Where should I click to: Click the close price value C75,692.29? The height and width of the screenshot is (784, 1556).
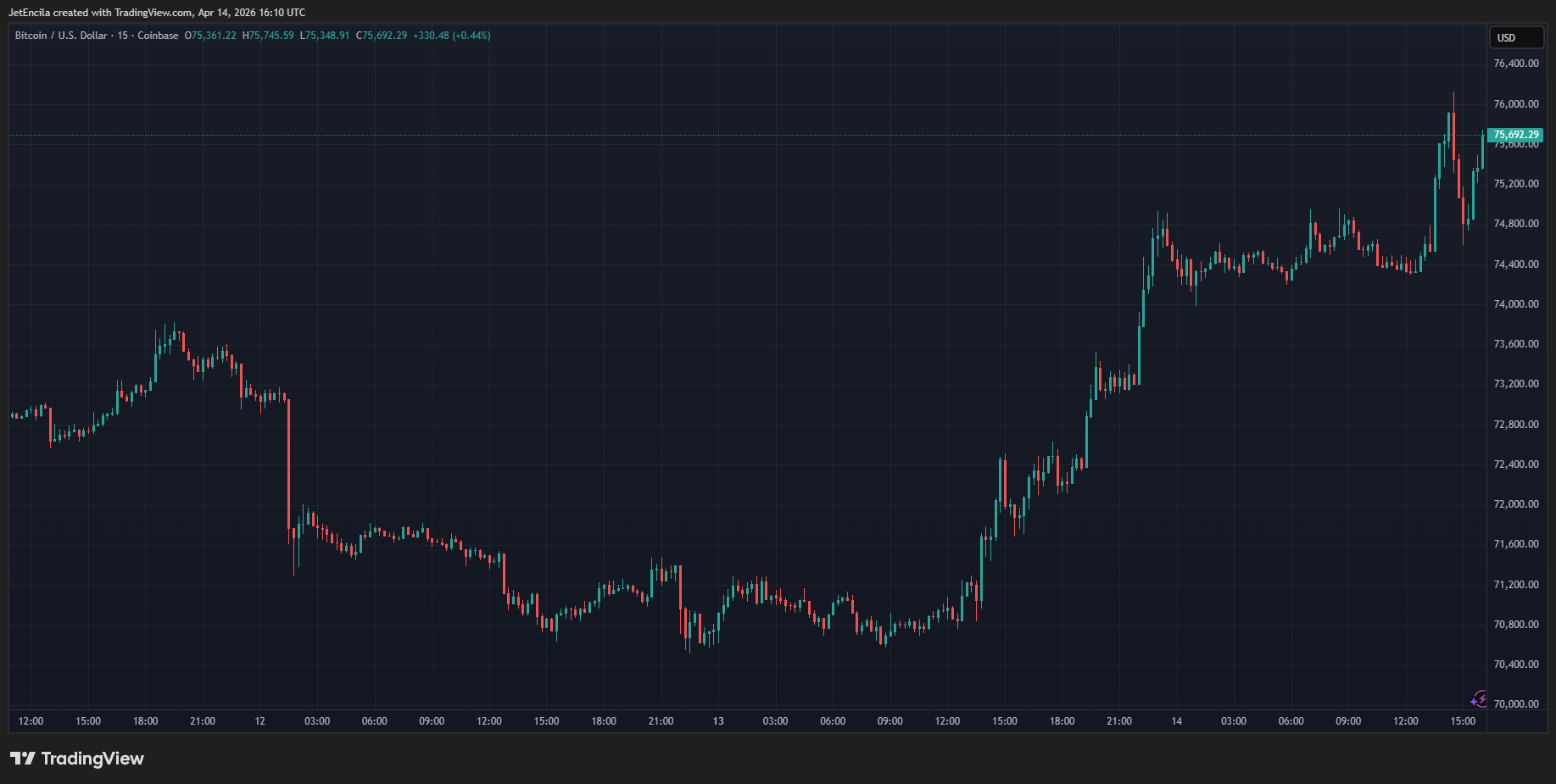coord(382,36)
